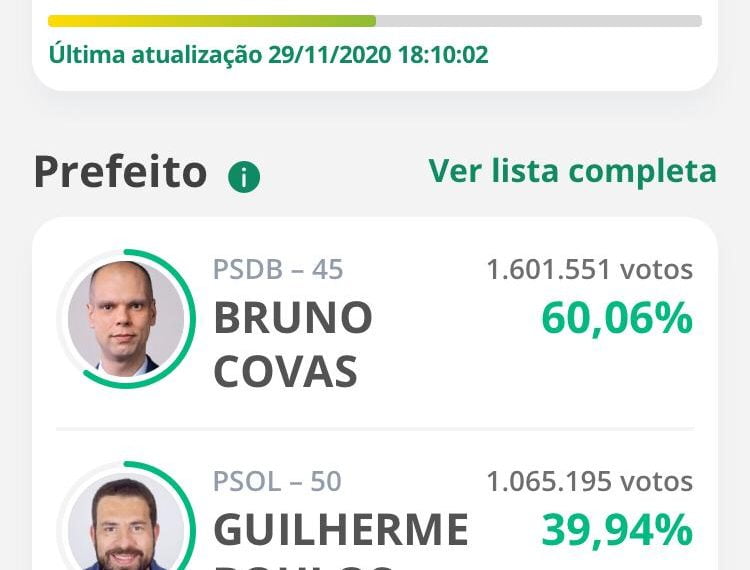Open the info icon beside Prefeito
This screenshot has width=750, height=570.
coord(244,177)
